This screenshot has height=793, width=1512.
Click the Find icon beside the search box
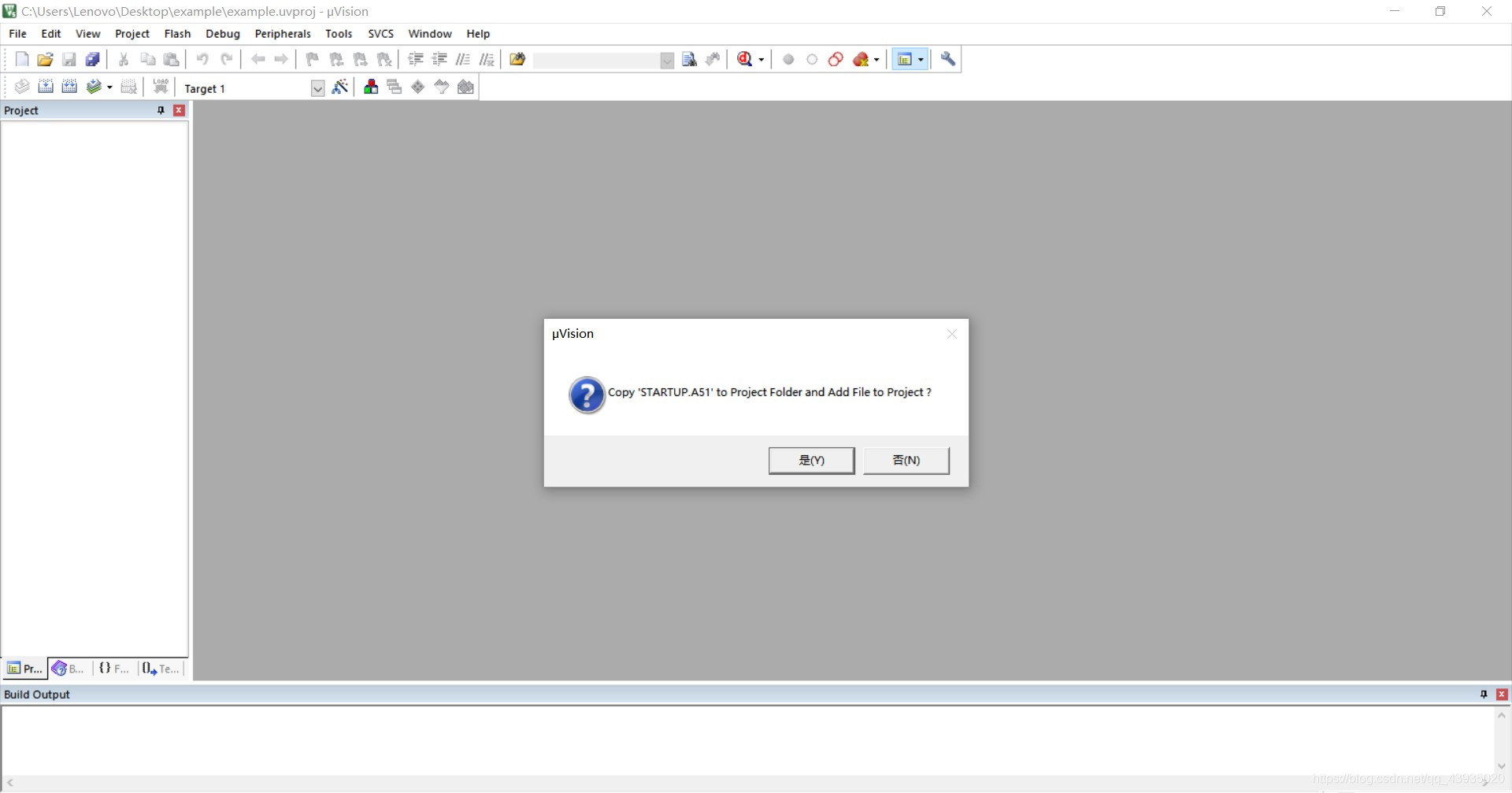click(689, 59)
